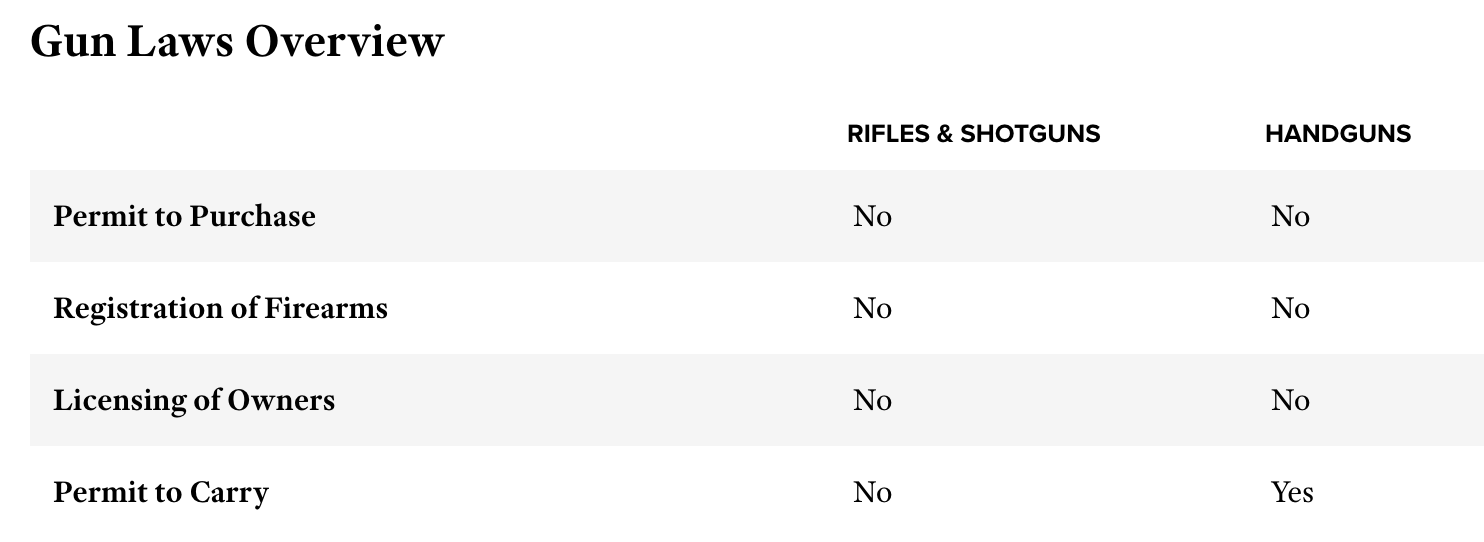Click the word Firearms in the row label
1484x542 pixels.
[325, 308]
